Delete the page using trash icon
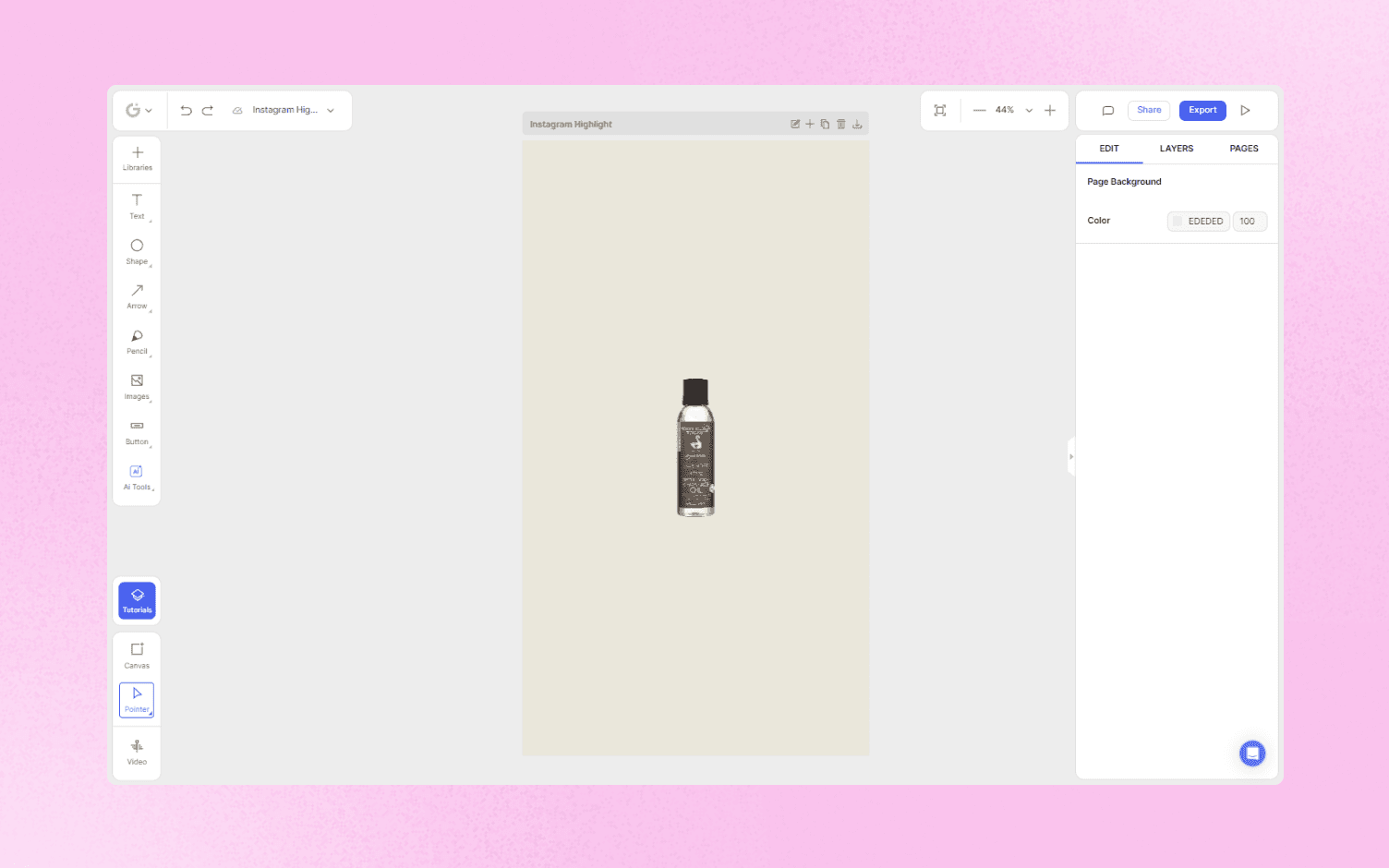 coord(840,123)
